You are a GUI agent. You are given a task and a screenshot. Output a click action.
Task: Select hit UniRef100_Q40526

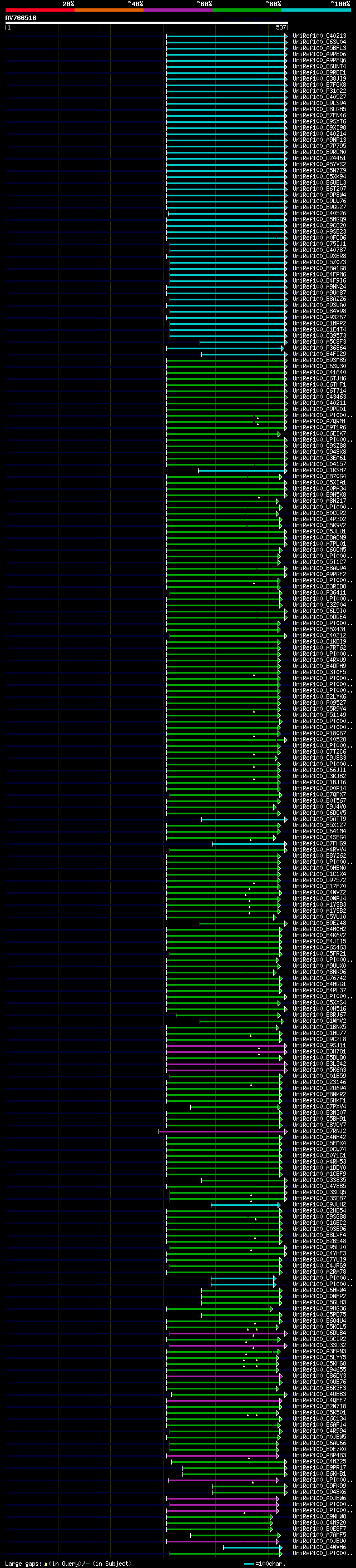coord(319,213)
